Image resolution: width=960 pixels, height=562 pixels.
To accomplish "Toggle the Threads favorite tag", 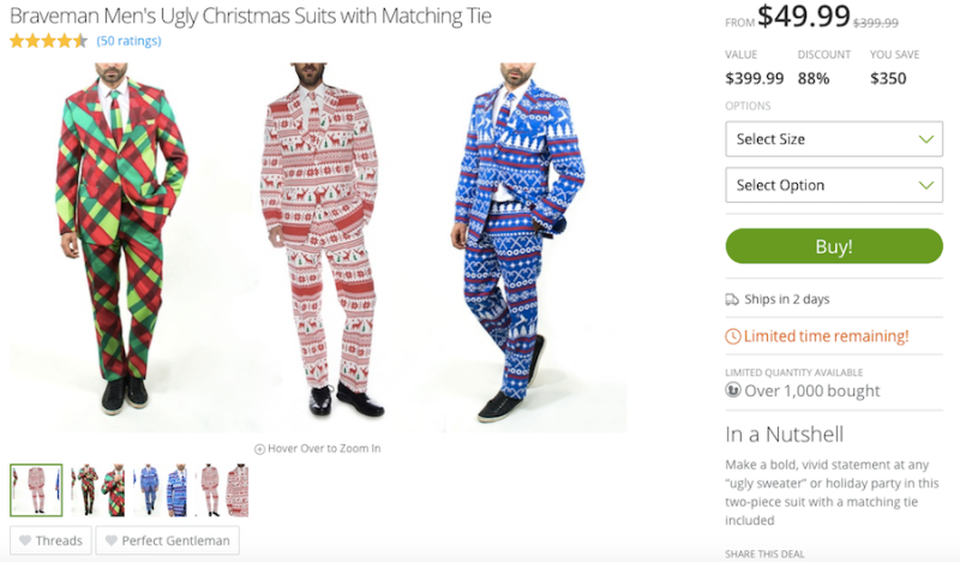I will pyautogui.click(x=51, y=541).
